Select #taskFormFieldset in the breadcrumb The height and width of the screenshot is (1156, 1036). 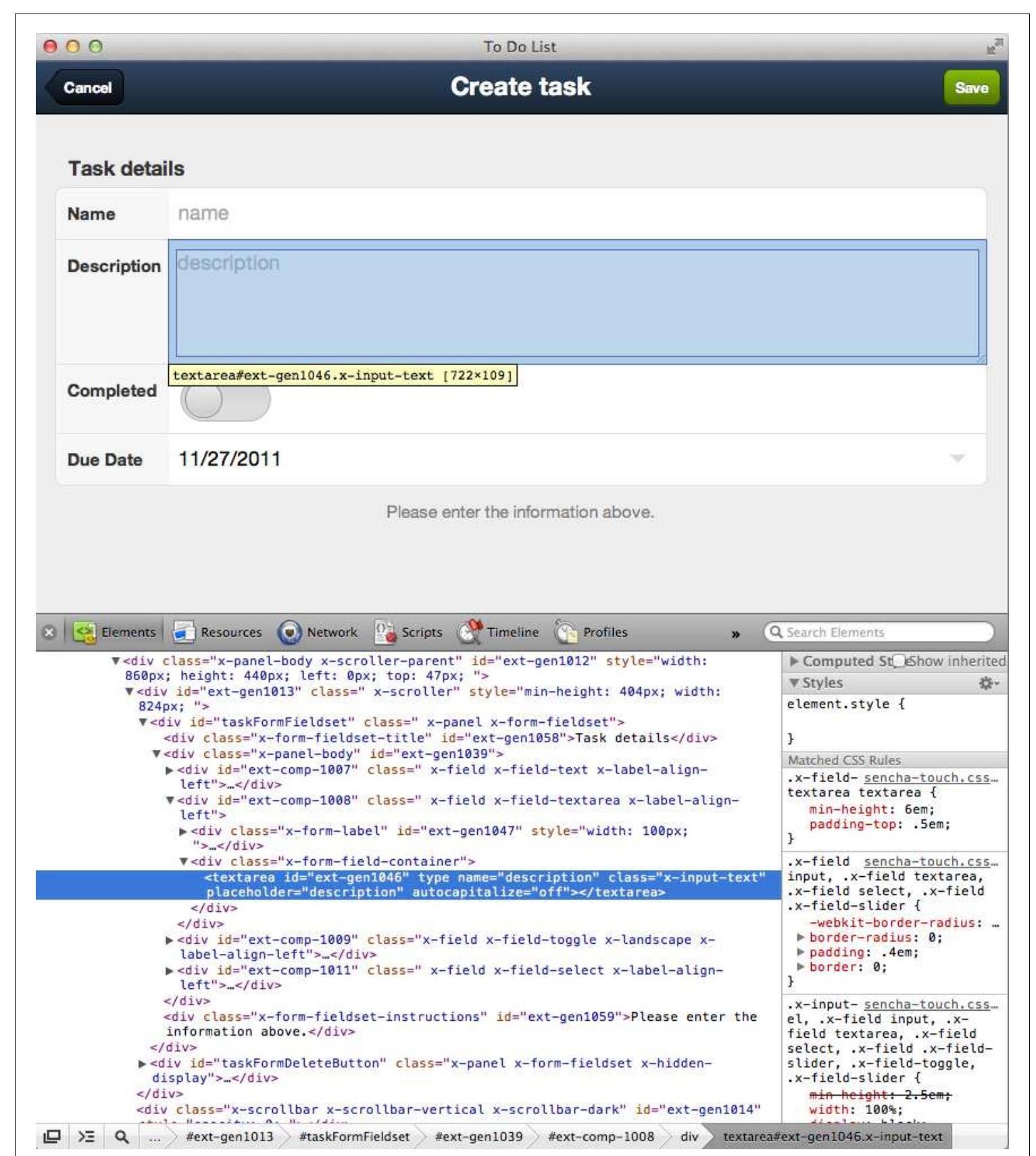[x=354, y=1136]
